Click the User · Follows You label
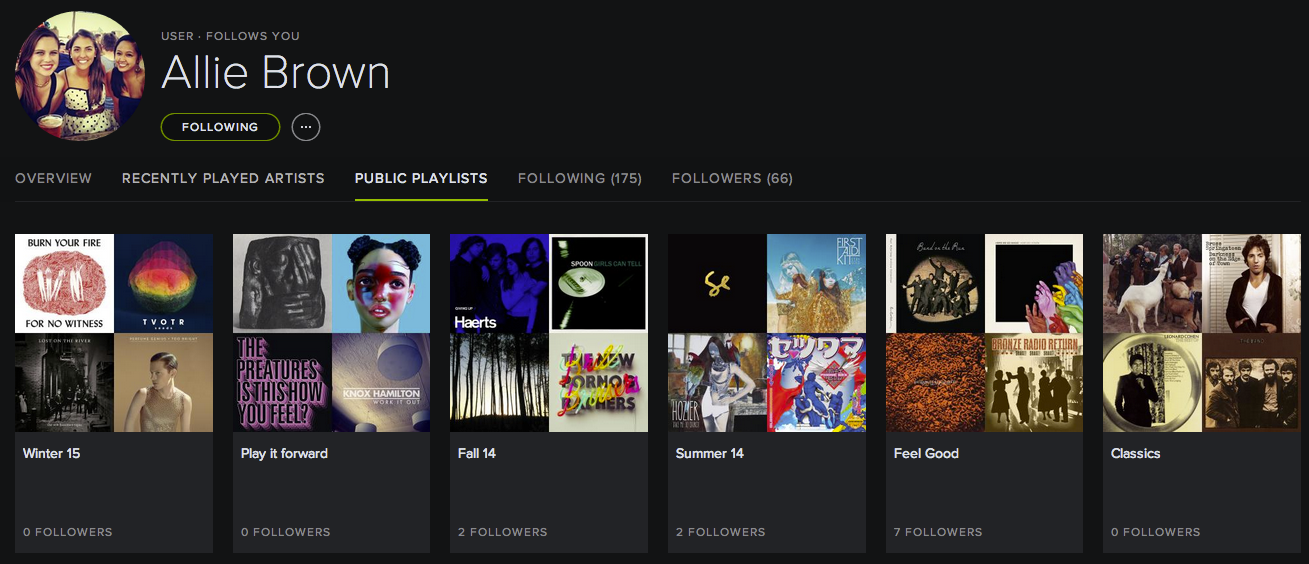 click(230, 36)
